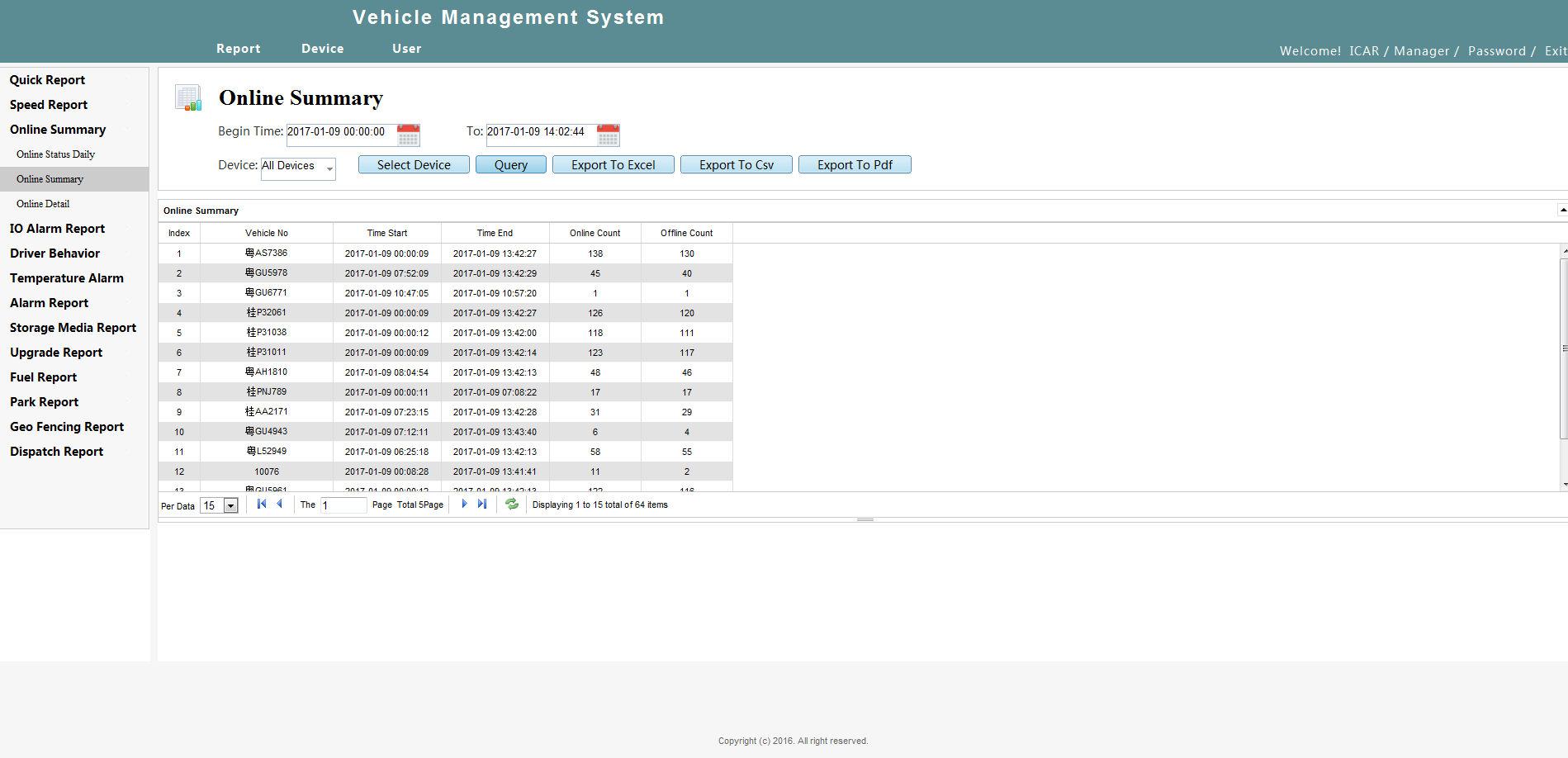Go to previous page arrow
Image resolution: width=1568 pixels, height=758 pixels.
coord(279,505)
